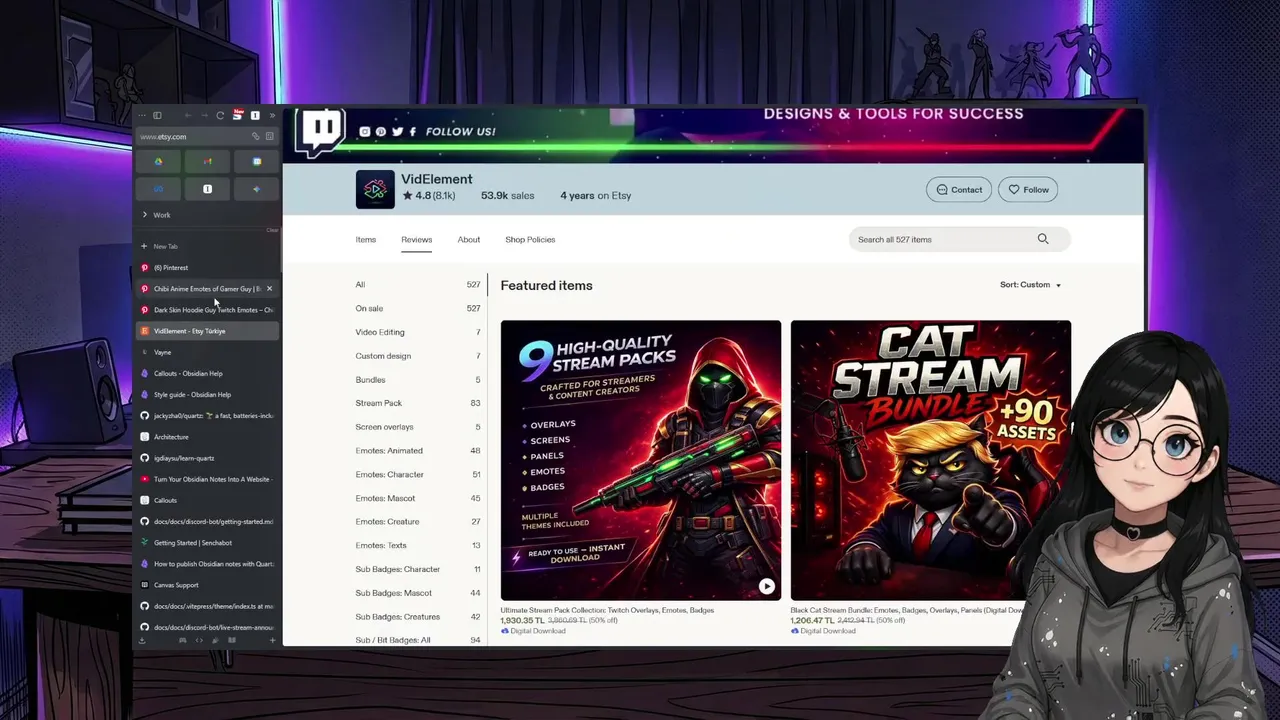
Task: Open the Gmail pinned shortcut
Action: [x=207, y=161]
